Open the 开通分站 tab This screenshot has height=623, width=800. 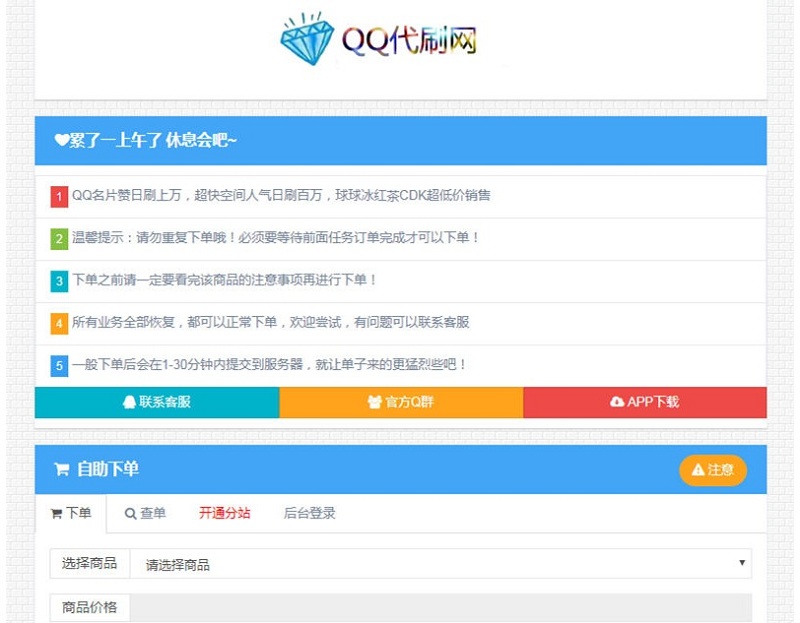click(224, 513)
